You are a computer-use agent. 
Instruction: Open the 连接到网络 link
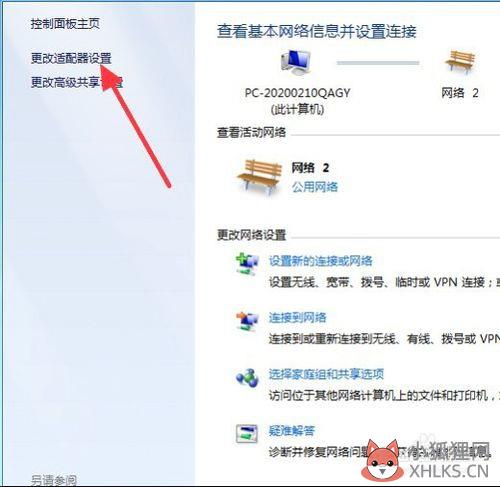point(298,317)
